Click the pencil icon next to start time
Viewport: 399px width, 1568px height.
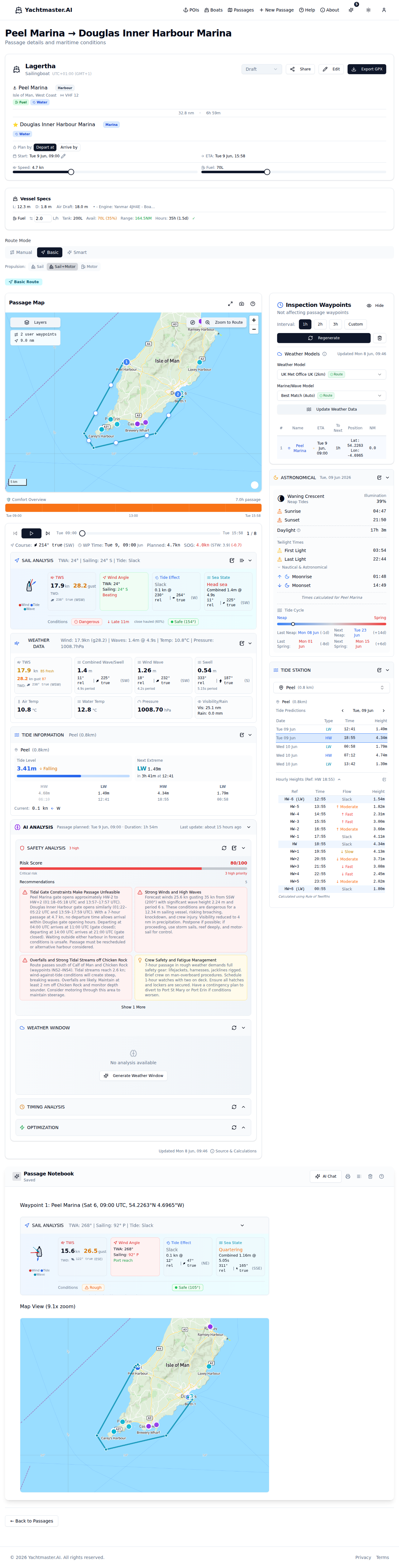63,156
